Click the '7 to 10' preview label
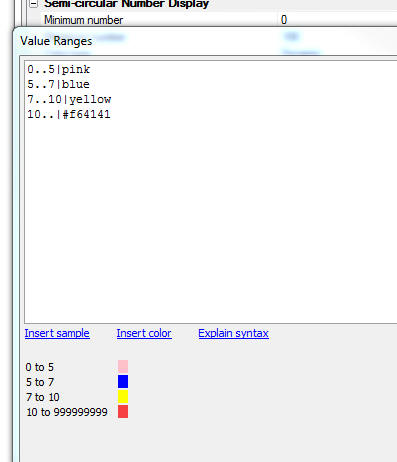 click(x=42, y=397)
